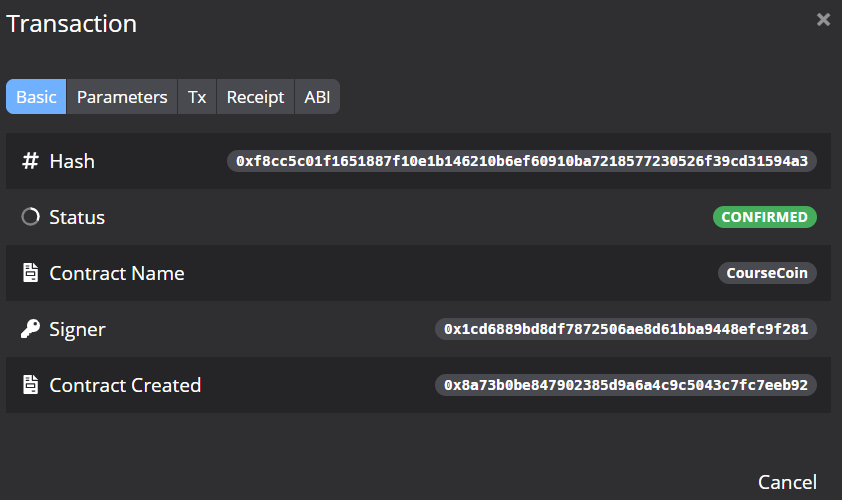Image resolution: width=842 pixels, height=500 pixels.
Task: Click the green CONFIRMED status badge
Action: pyautogui.click(x=765, y=217)
